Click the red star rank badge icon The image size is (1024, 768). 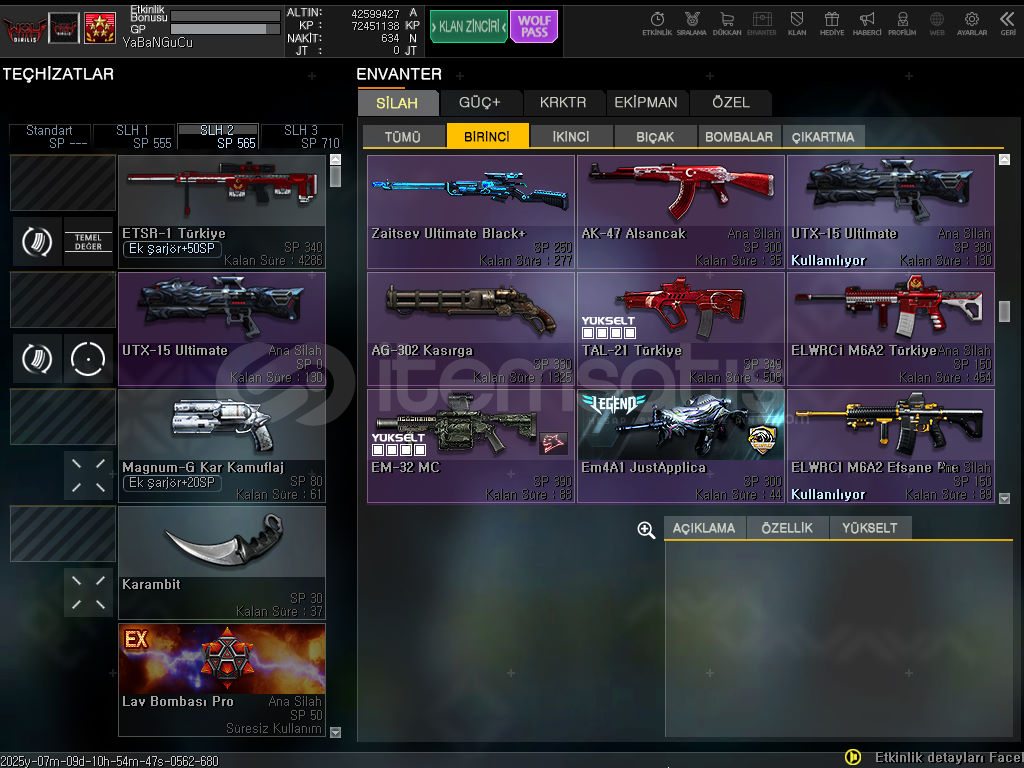point(100,27)
